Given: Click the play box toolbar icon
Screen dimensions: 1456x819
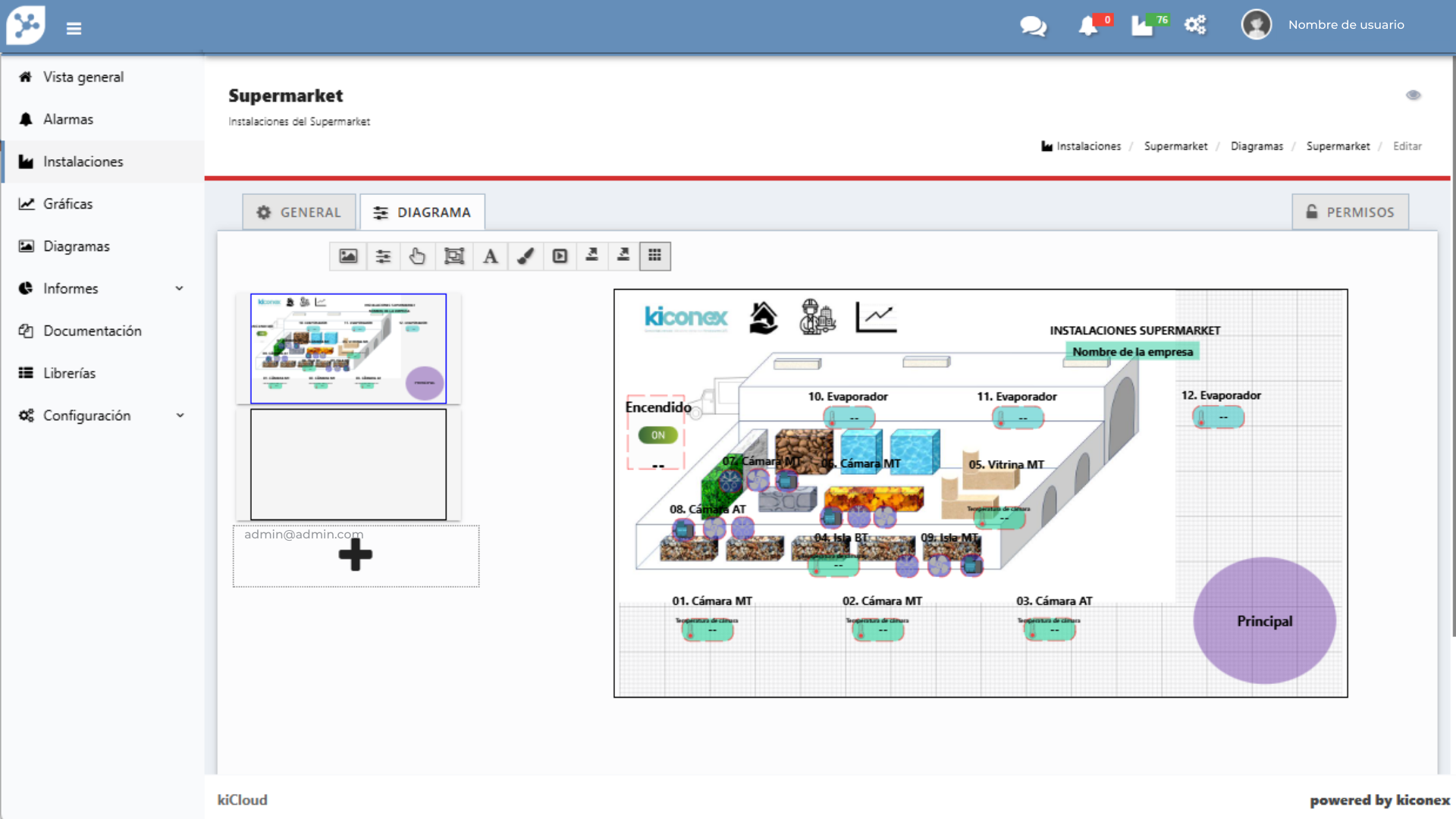Looking at the screenshot, I should coord(560,256).
